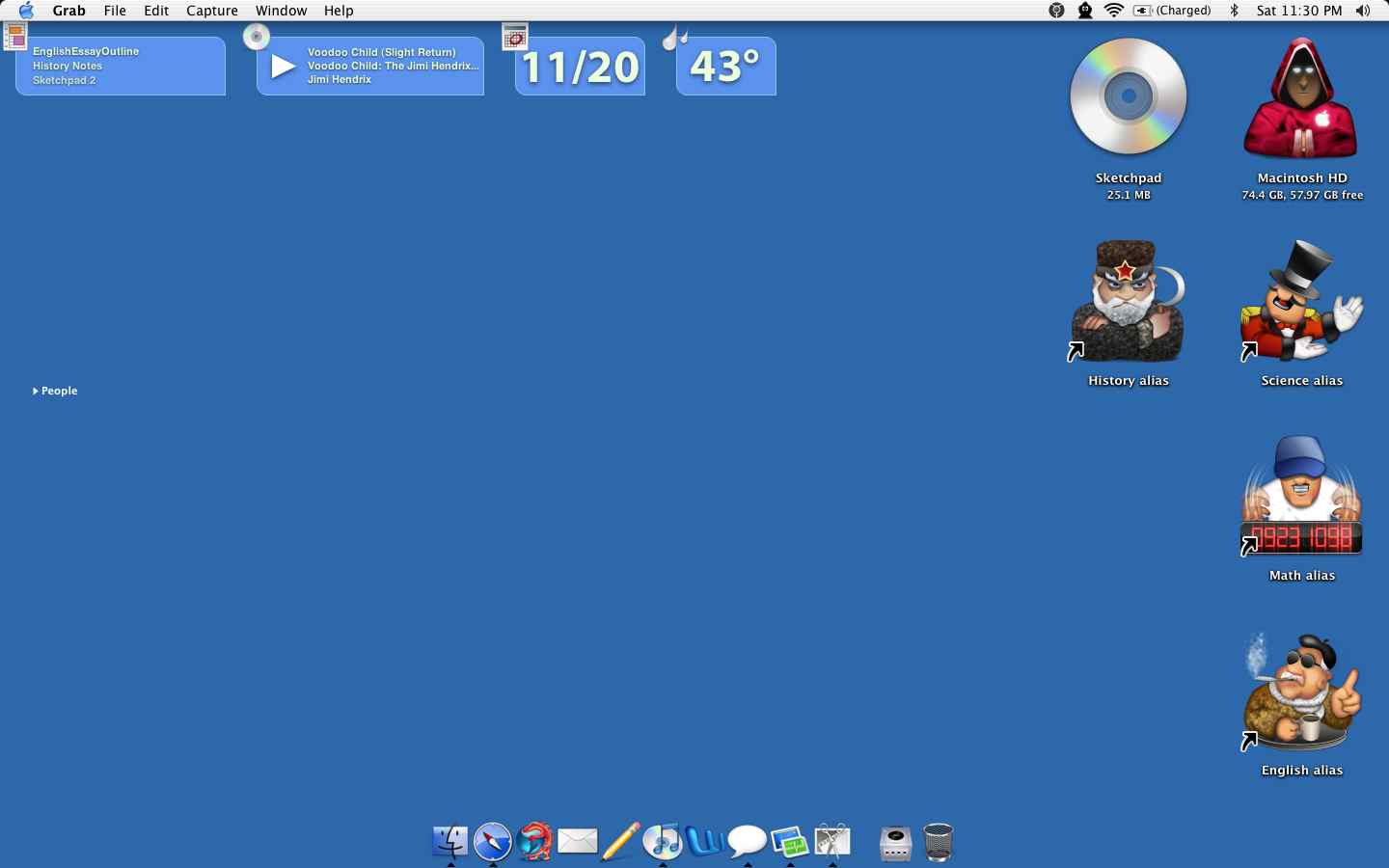Open the Help menu
The width and height of the screenshot is (1389, 868).
pyautogui.click(x=339, y=11)
